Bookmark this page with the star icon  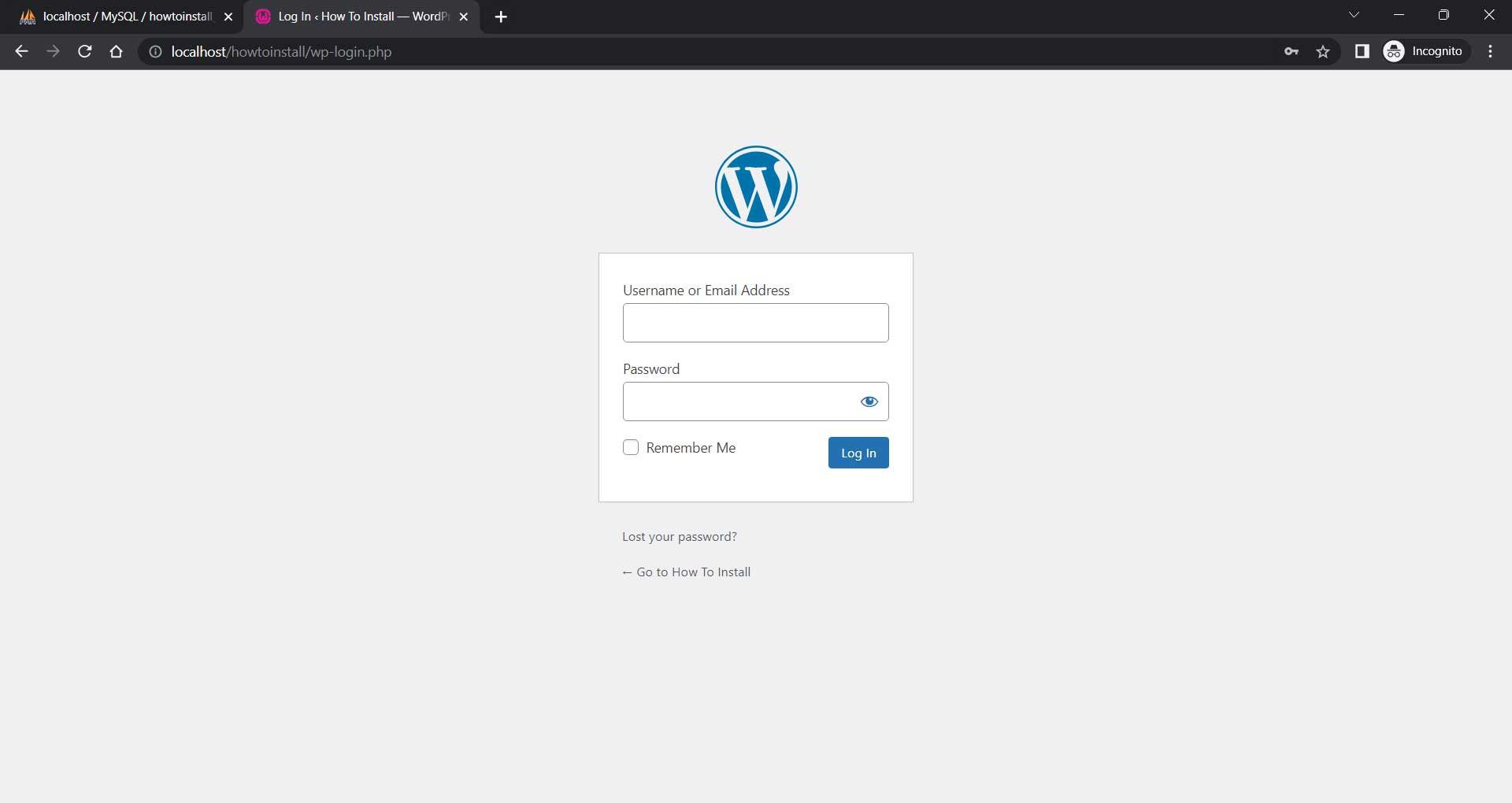point(1323,51)
